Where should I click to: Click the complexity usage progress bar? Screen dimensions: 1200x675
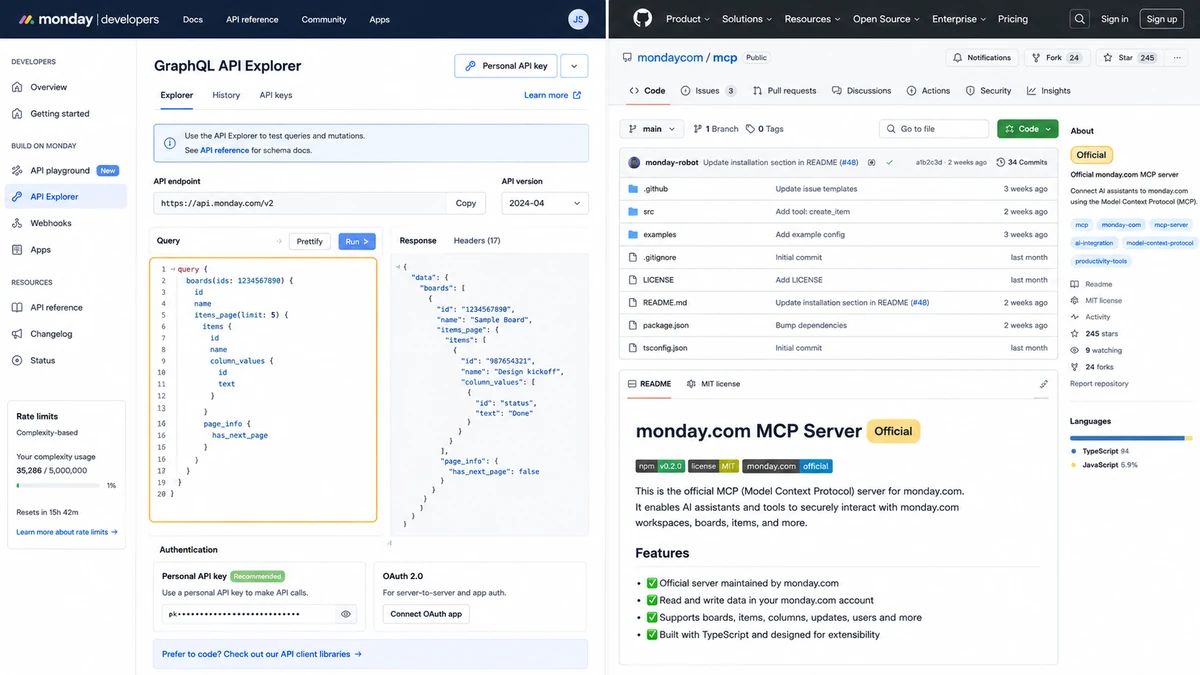coord(59,485)
